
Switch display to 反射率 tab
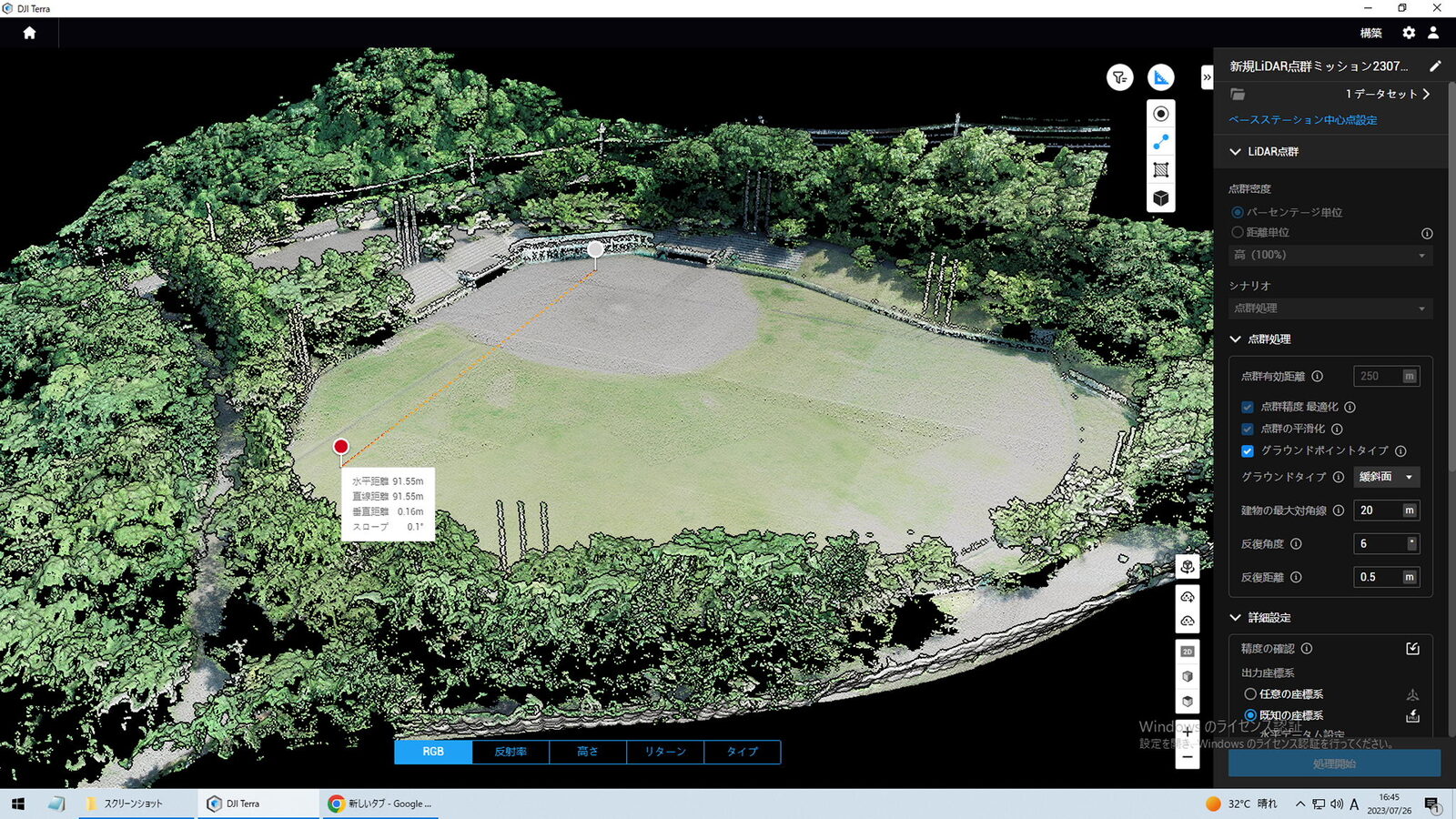point(511,752)
